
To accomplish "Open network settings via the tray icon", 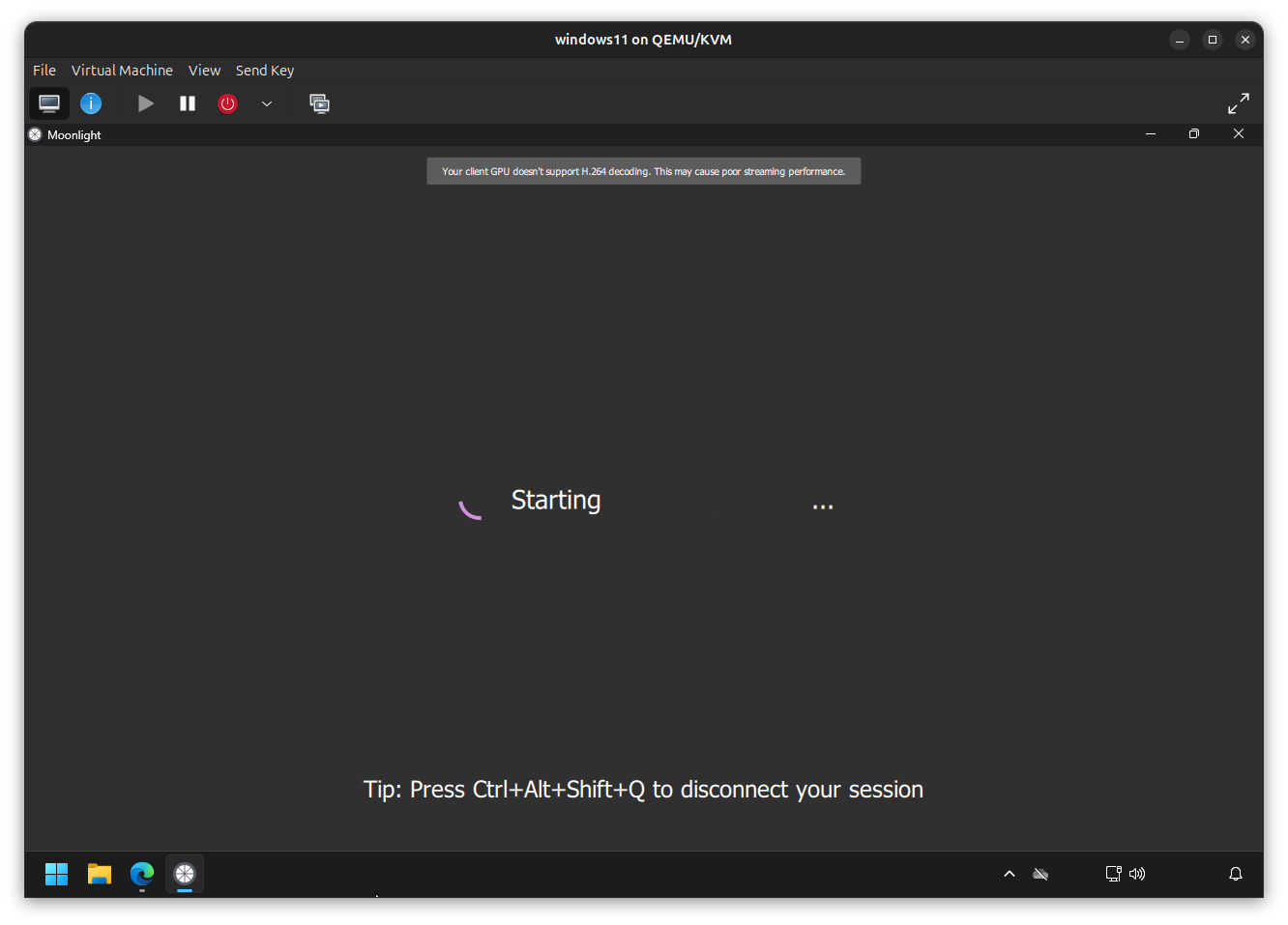I will (1112, 874).
